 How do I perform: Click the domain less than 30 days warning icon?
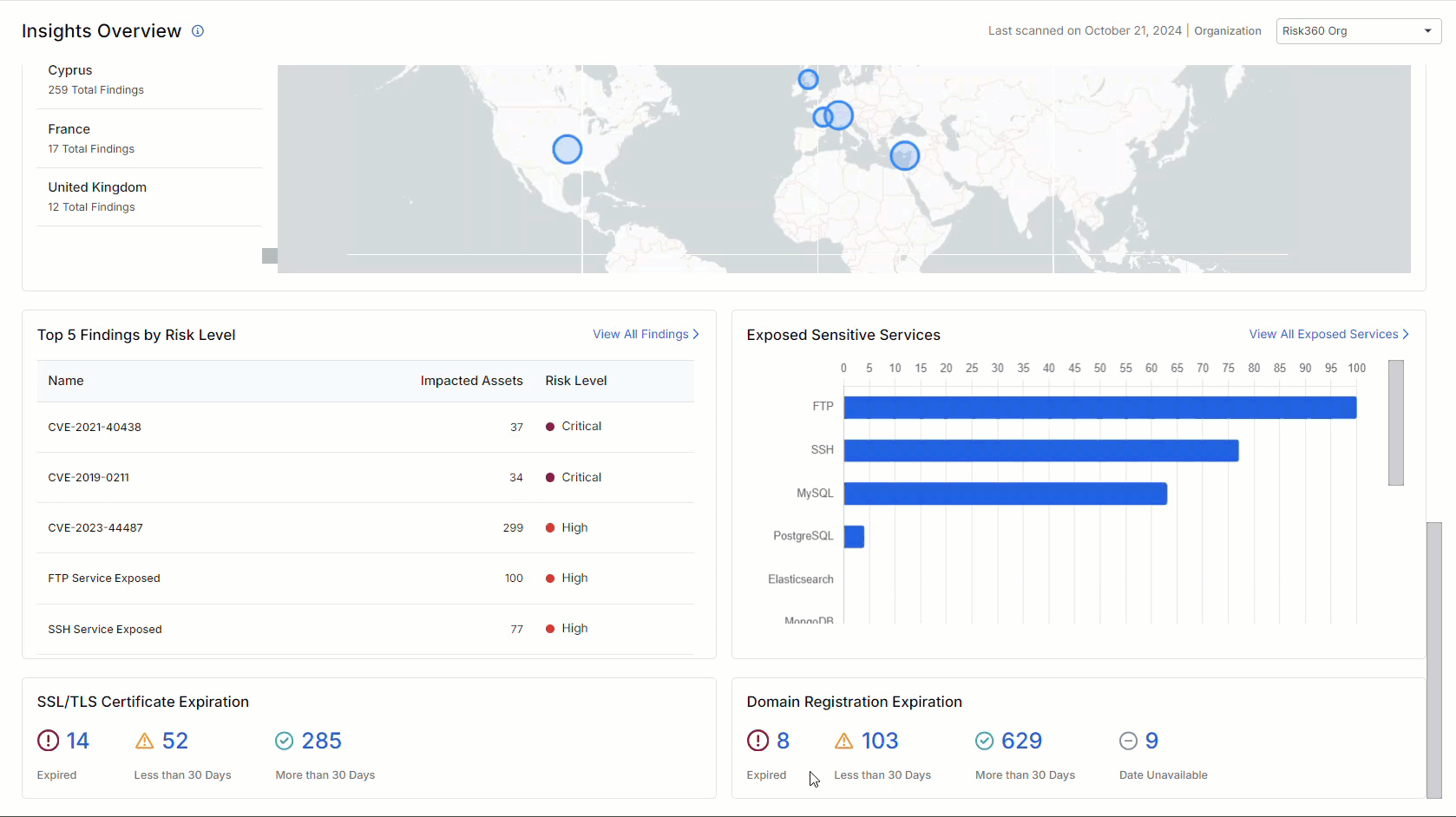coord(843,741)
